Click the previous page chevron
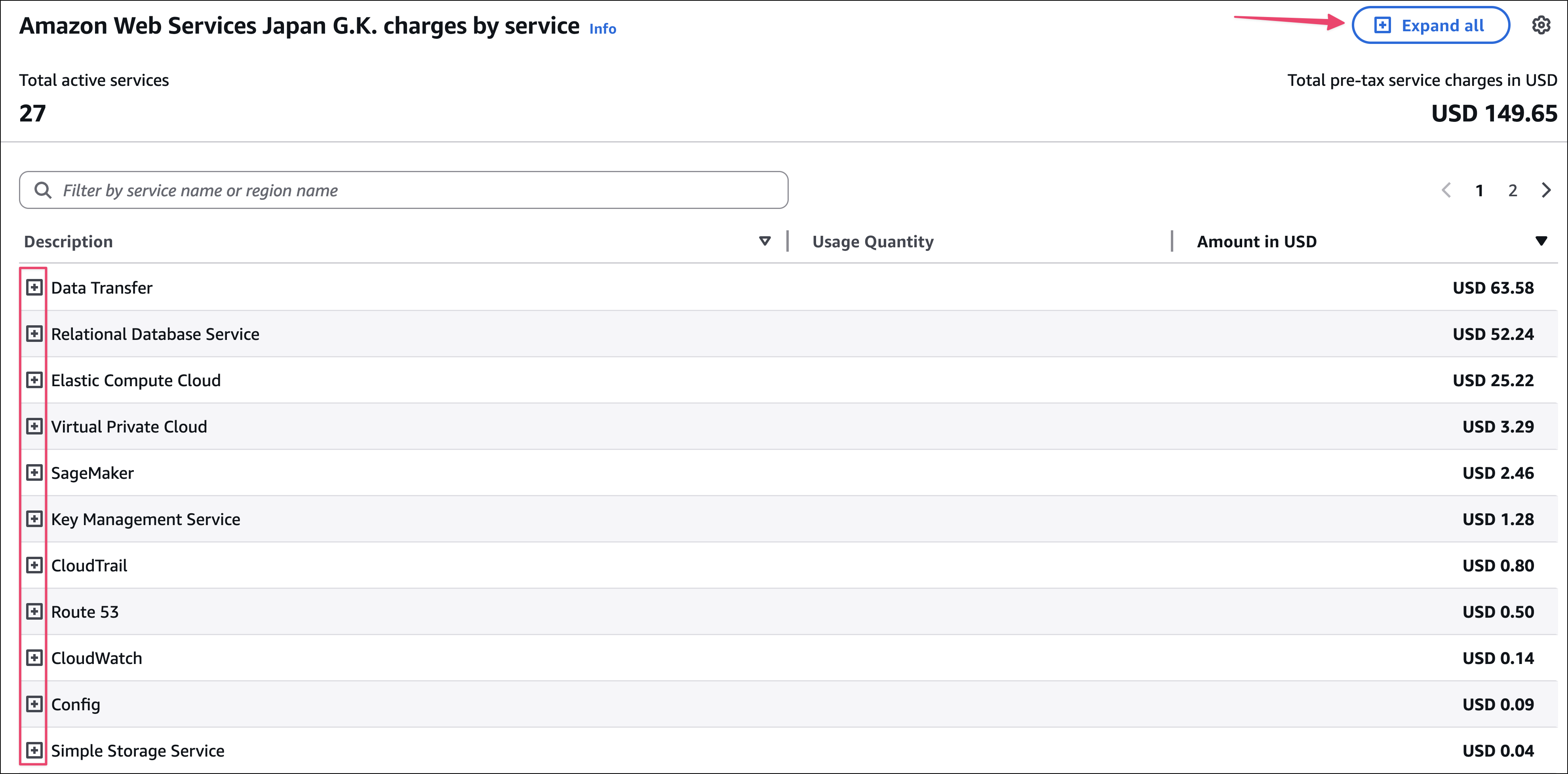The height and width of the screenshot is (774, 1568). (x=1446, y=190)
